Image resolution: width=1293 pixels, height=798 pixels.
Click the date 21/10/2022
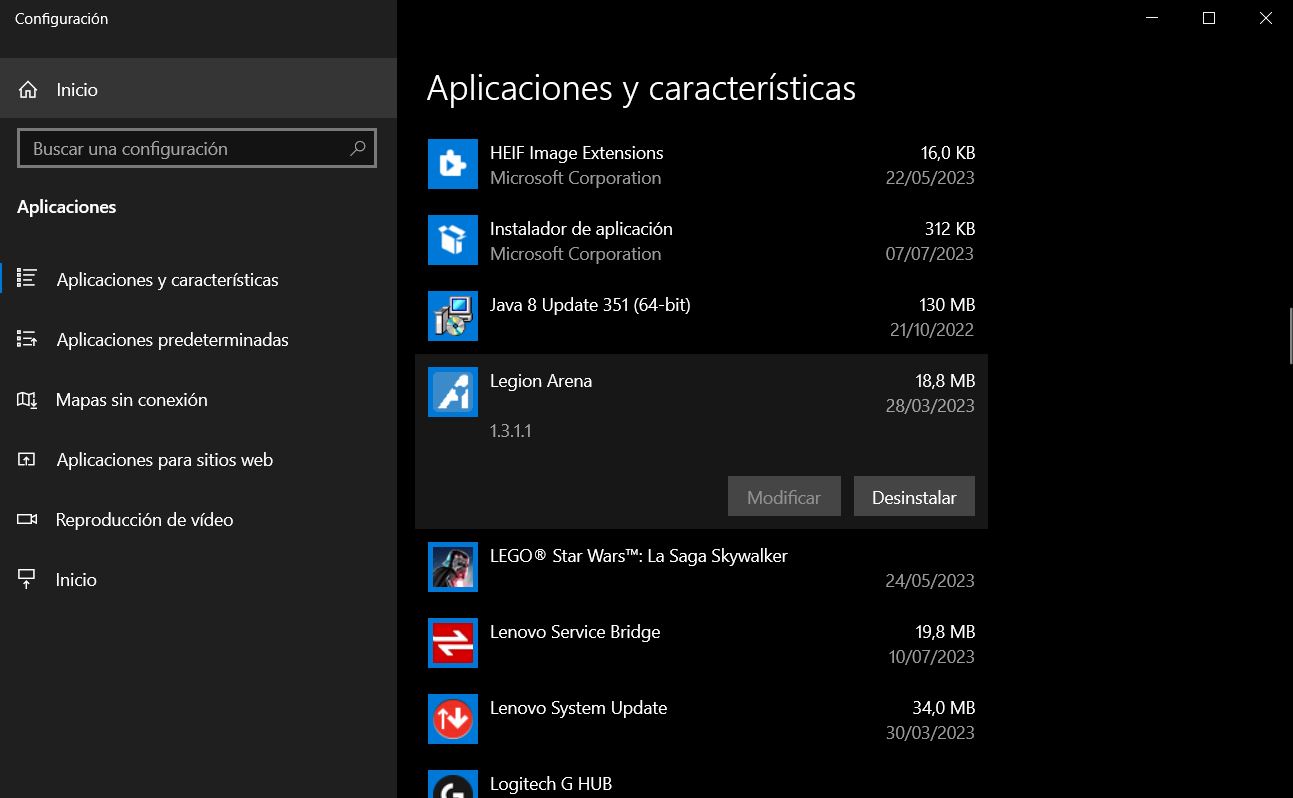point(932,330)
